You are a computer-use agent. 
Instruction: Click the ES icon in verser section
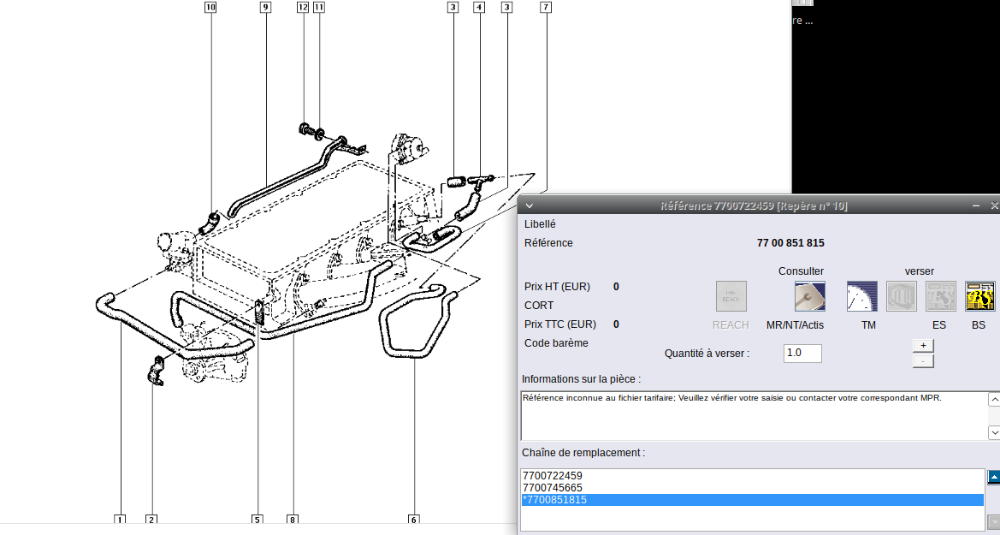[x=940, y=296]
